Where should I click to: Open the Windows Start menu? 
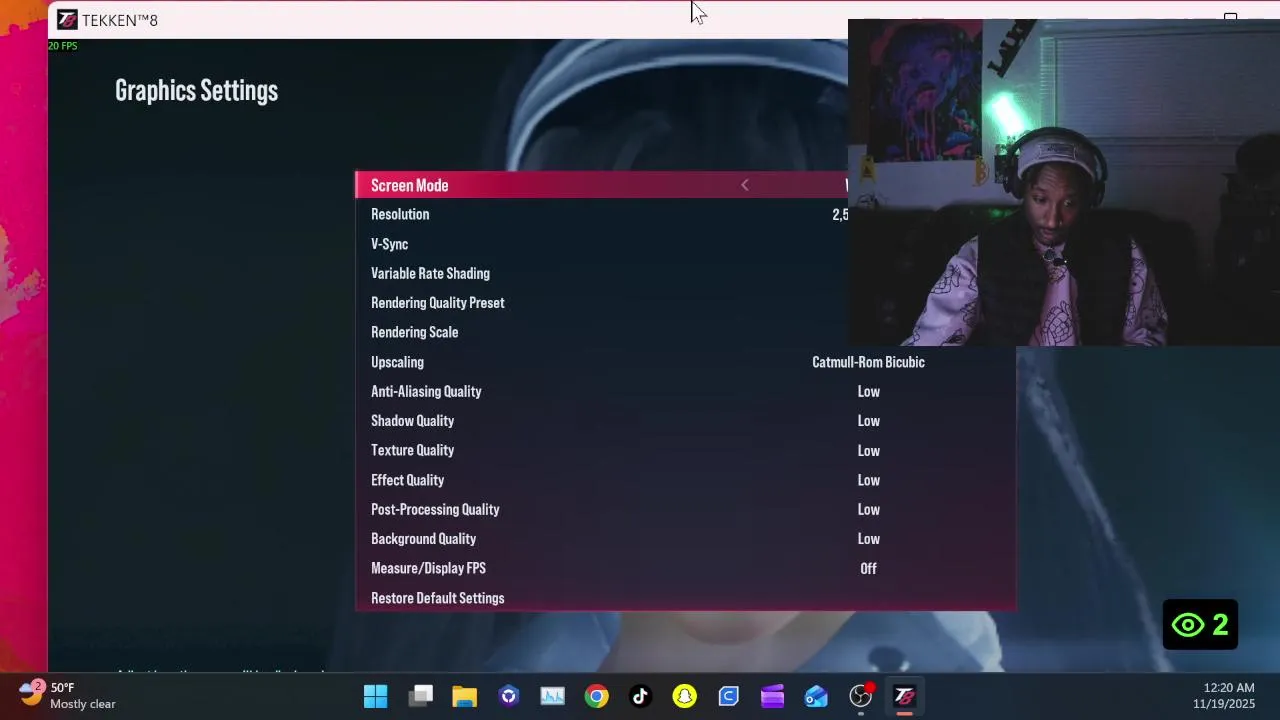click(x=376, y=696)
